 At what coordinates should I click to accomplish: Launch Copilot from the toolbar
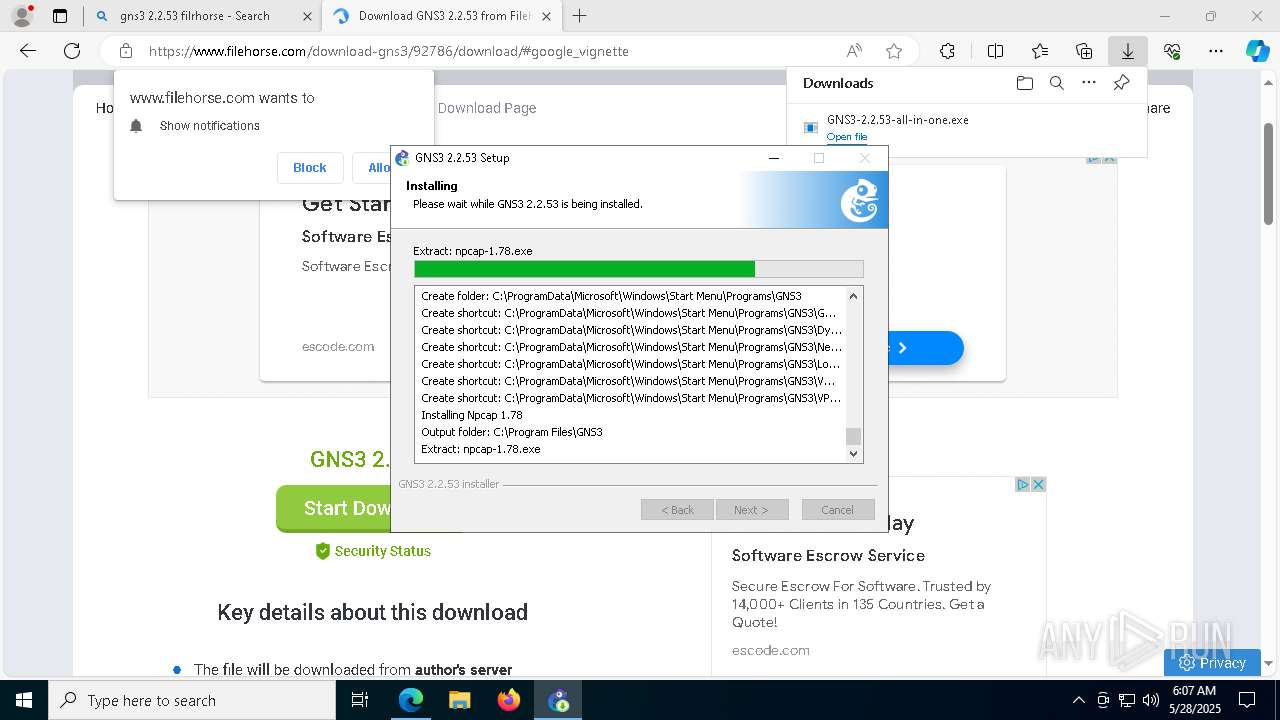pos(1257,51)
